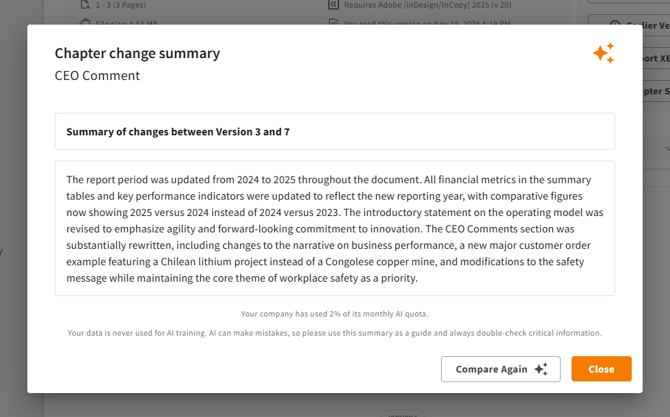
Task: Click the checkmark icon beside 'You read this version'
Action: [x=333, y=21]
